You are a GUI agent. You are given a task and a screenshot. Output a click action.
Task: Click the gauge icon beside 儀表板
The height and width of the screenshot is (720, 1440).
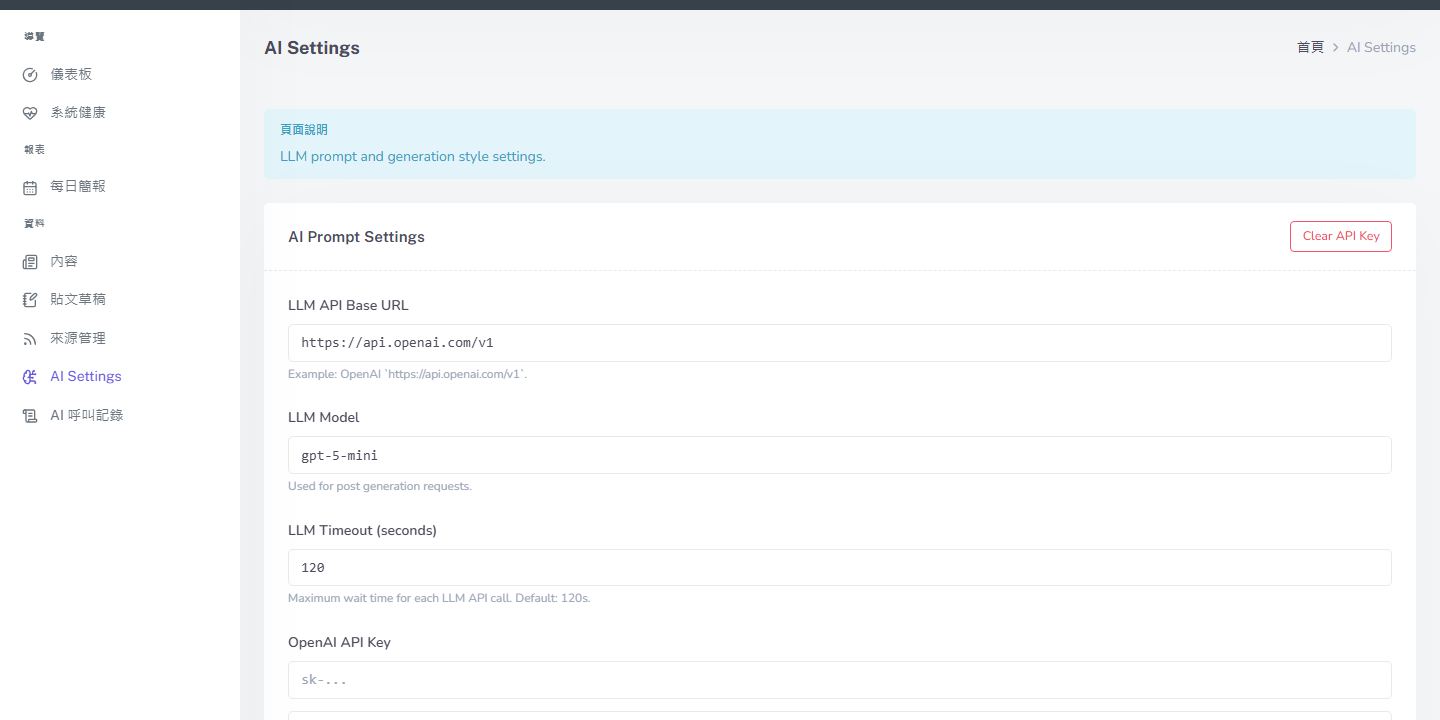coord(30,75)
